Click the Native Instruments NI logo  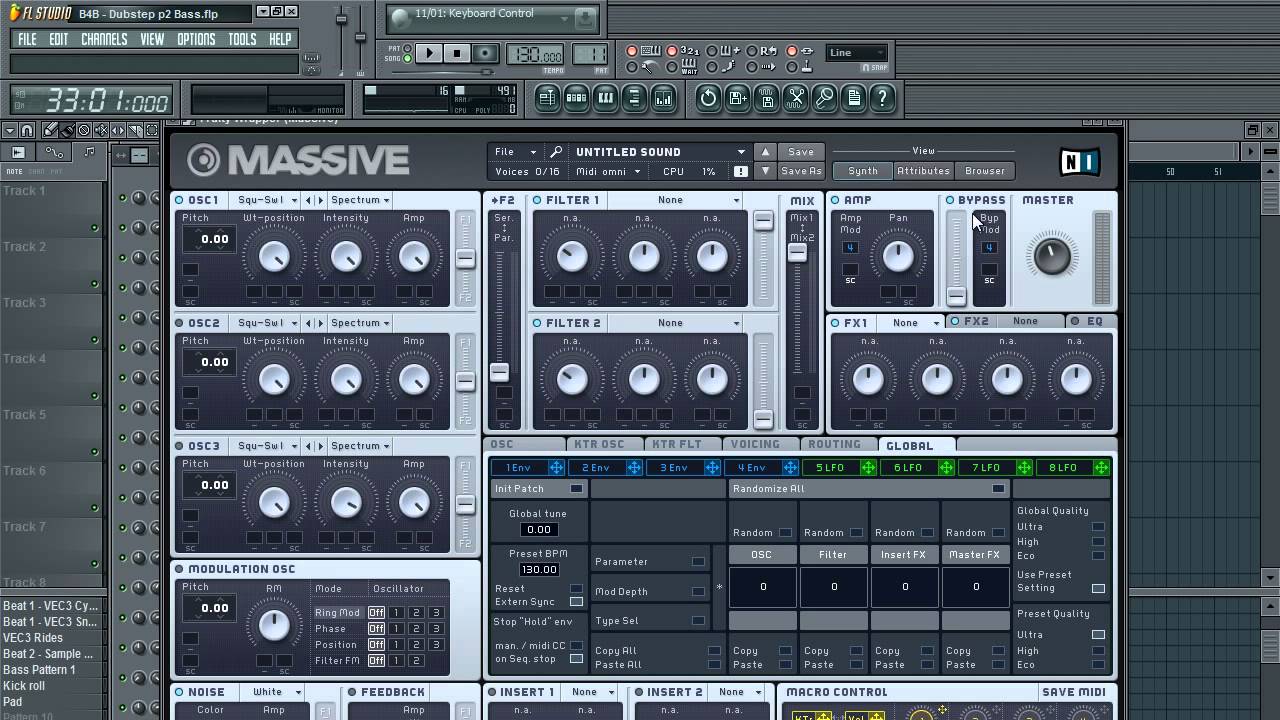(x=1079, y=161)
